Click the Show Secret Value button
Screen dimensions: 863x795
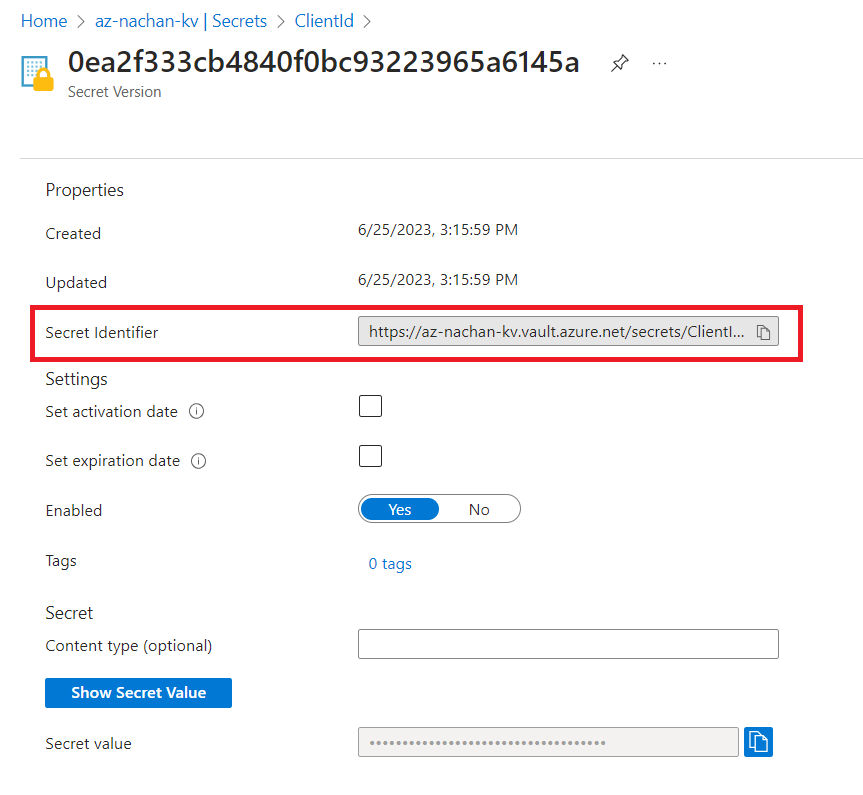click(138, 693)
